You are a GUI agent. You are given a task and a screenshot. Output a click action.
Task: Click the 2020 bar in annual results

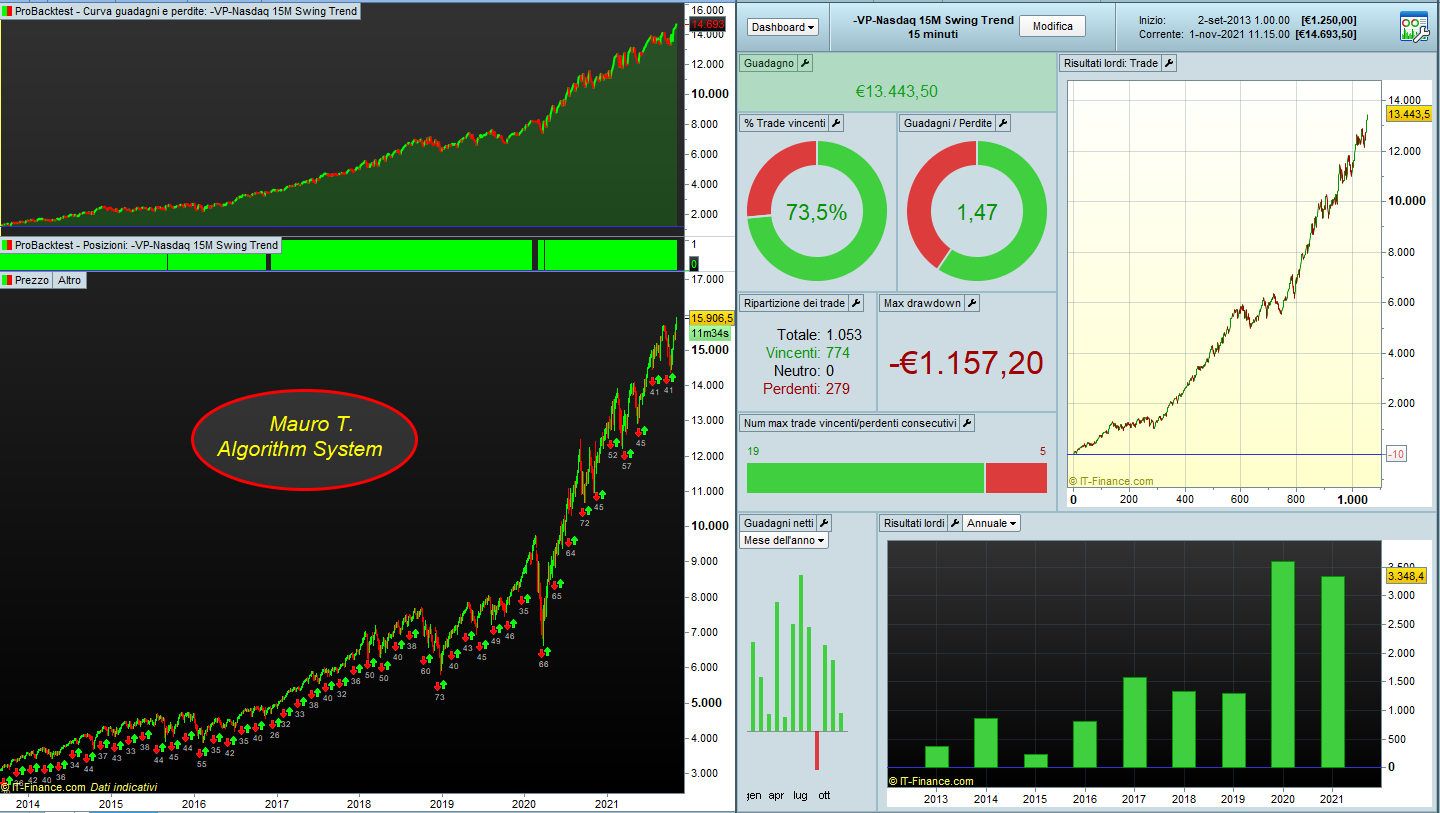click(x=1283, y=664)
